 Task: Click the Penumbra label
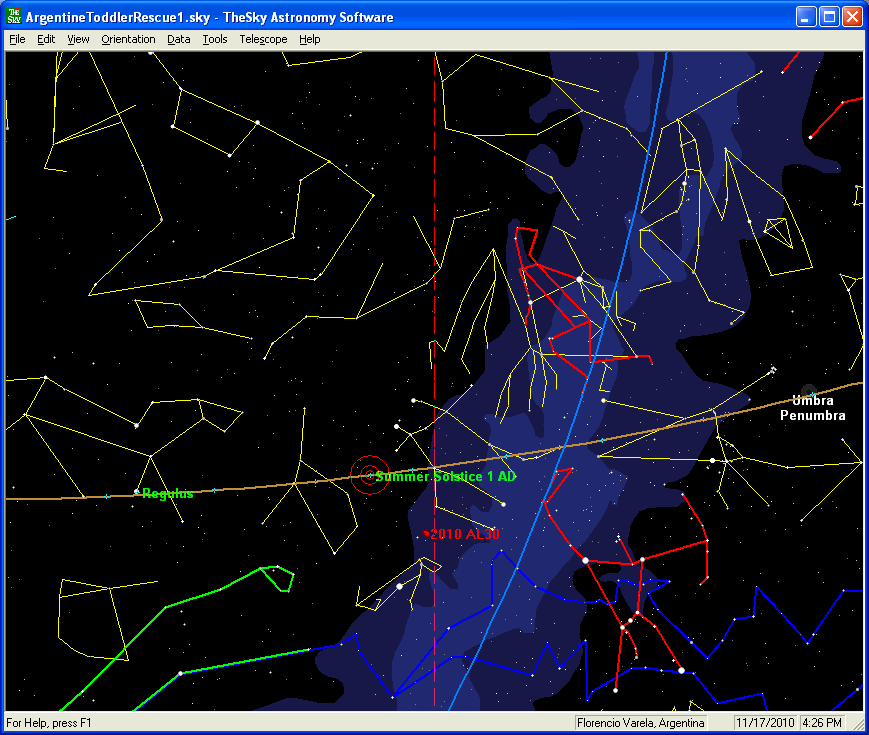pos(812,415)
